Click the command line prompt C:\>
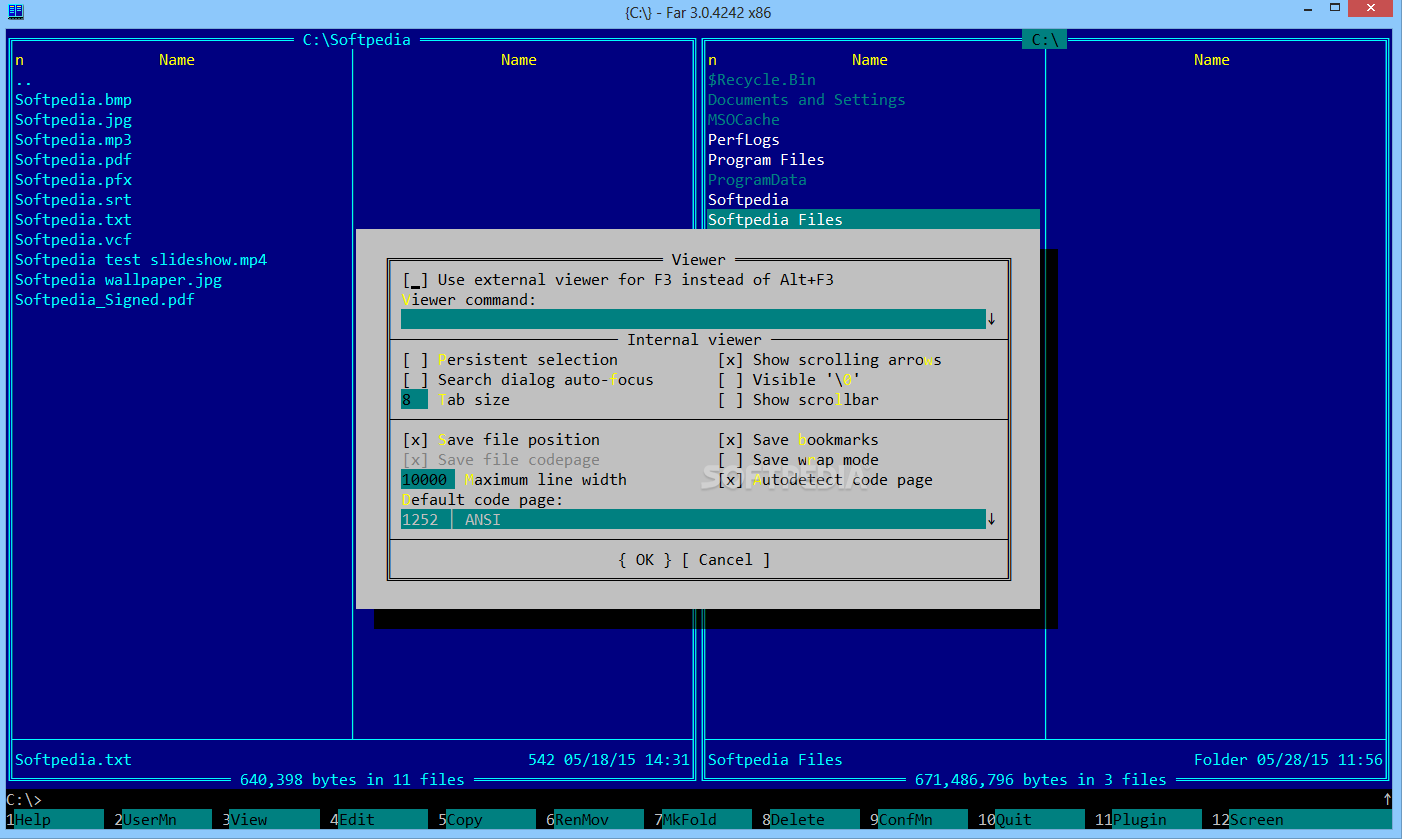 click(23, 800)
